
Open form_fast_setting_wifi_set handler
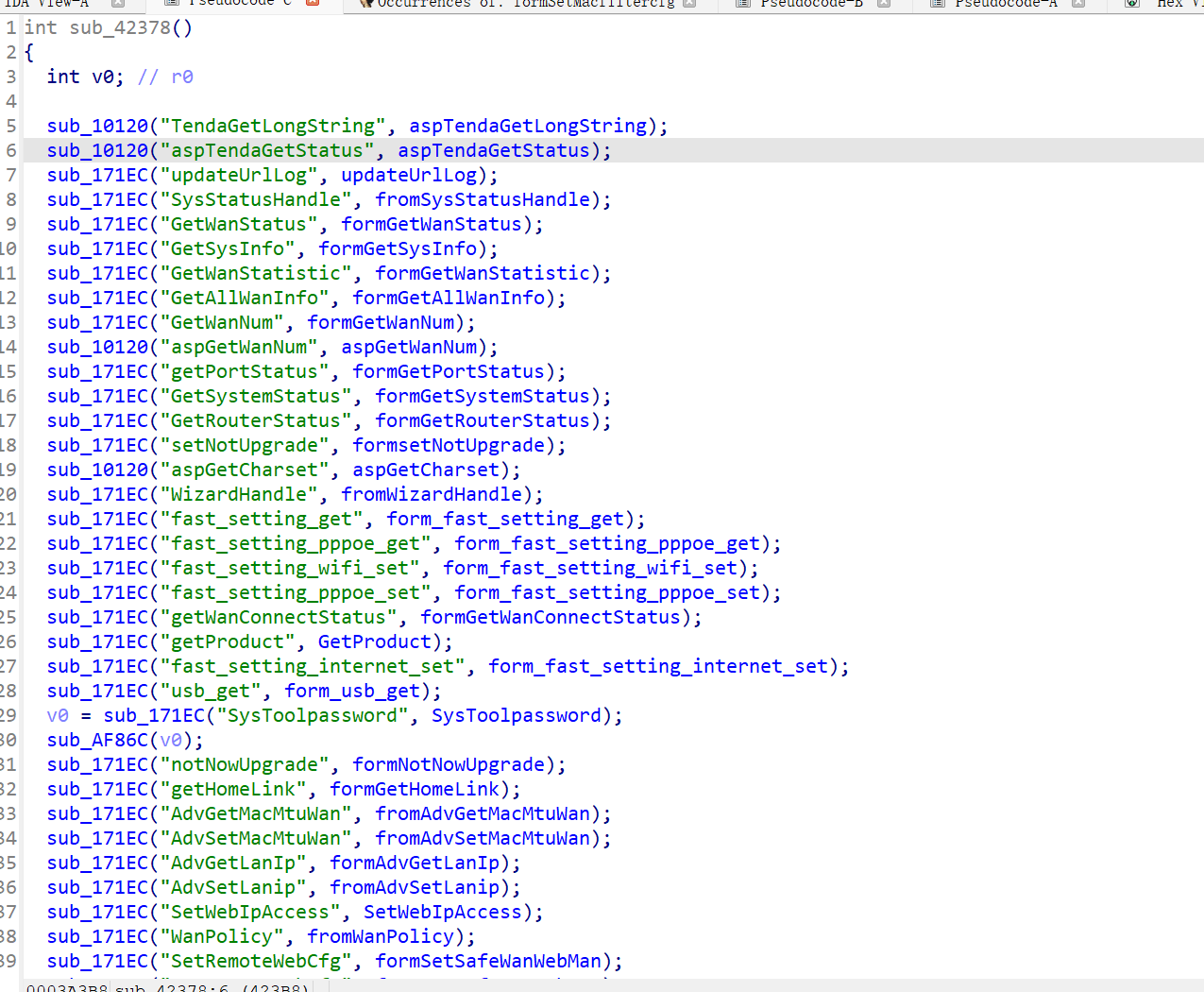pyautogui.click(x=590, y=568)
